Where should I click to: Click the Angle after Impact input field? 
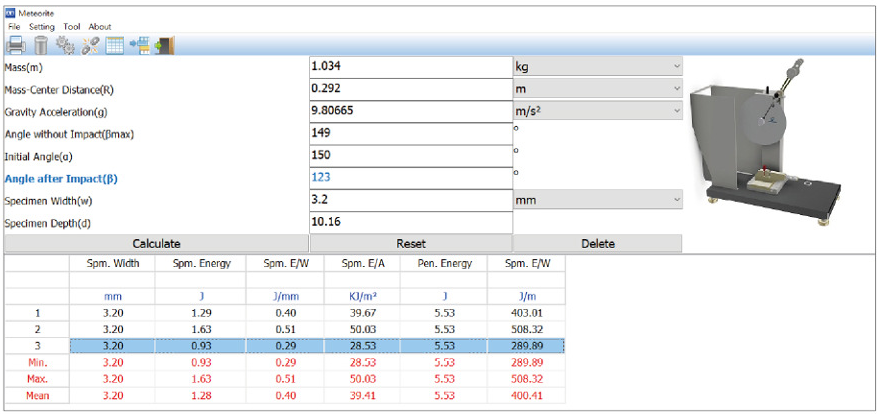point(411,178)
